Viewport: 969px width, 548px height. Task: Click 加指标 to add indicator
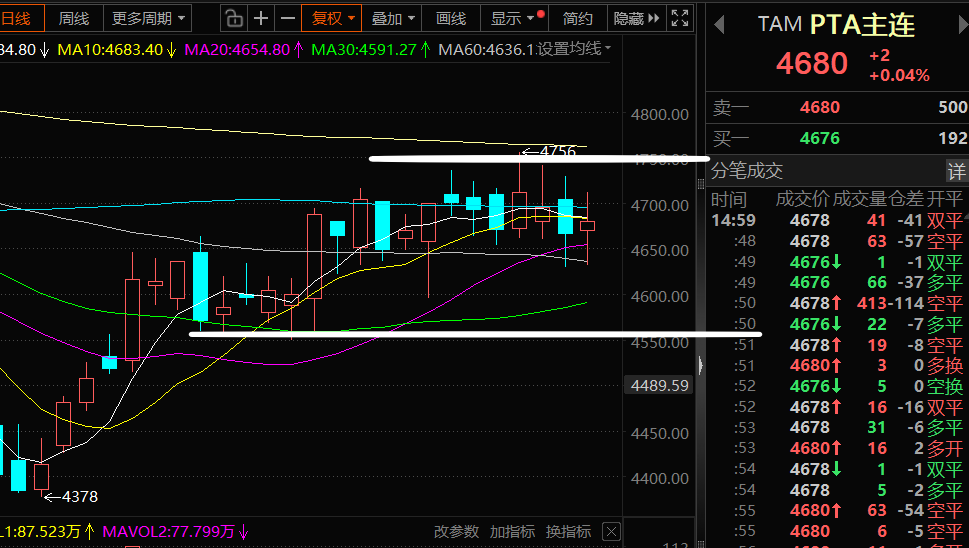[x=510, y=532]
